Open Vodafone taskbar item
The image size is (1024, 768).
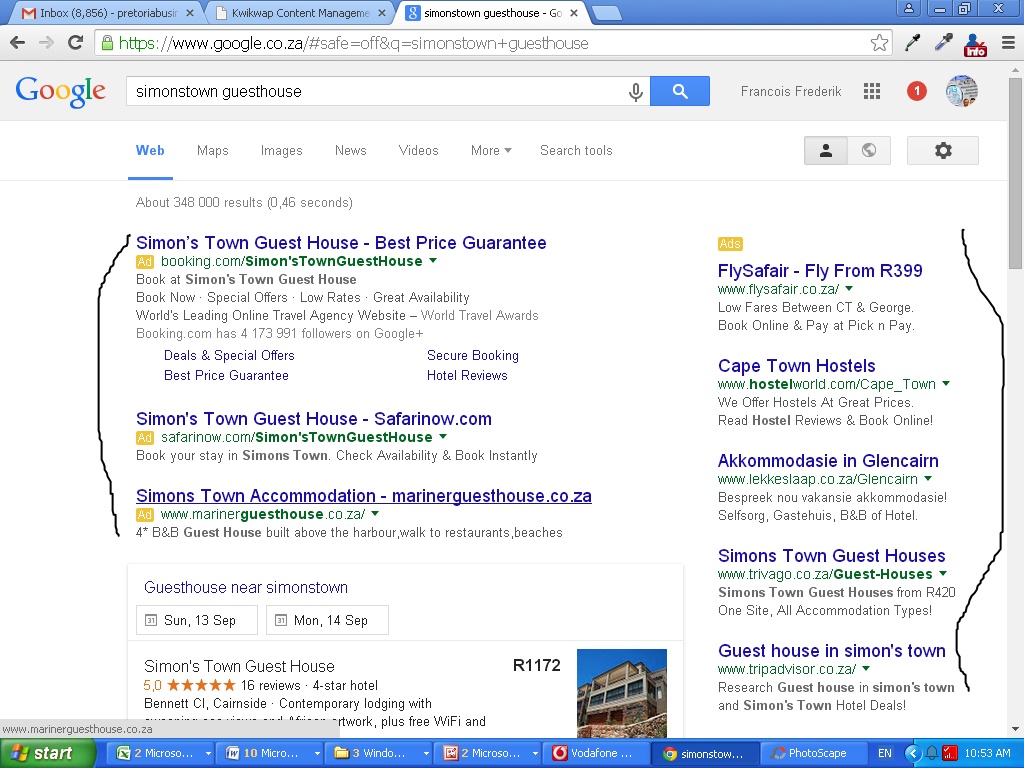coord(598,753)
